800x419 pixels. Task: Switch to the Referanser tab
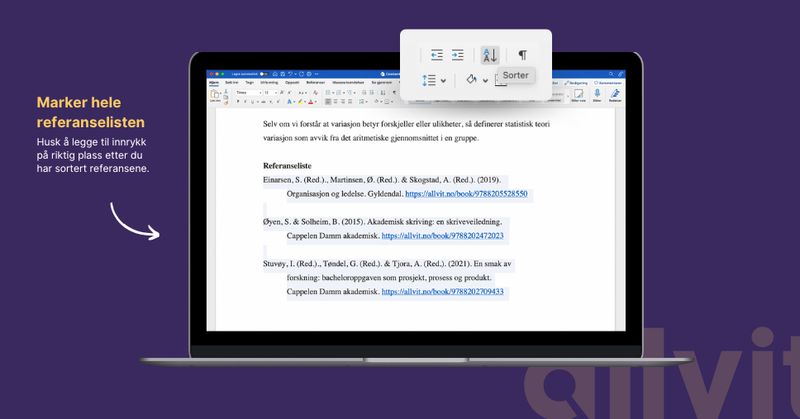(x=315, y=82)
